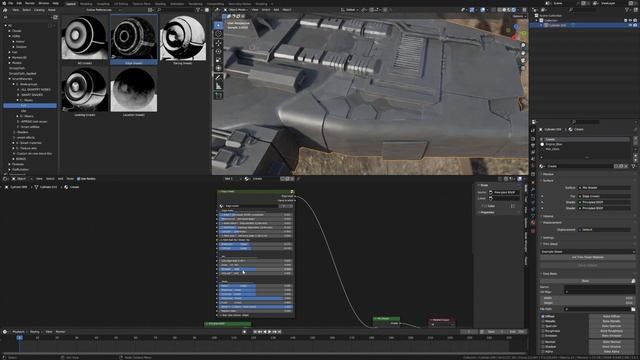Collapse the Easy Bake panel
The width and height of the screenshot is (640, 360).
pos(549,274)
